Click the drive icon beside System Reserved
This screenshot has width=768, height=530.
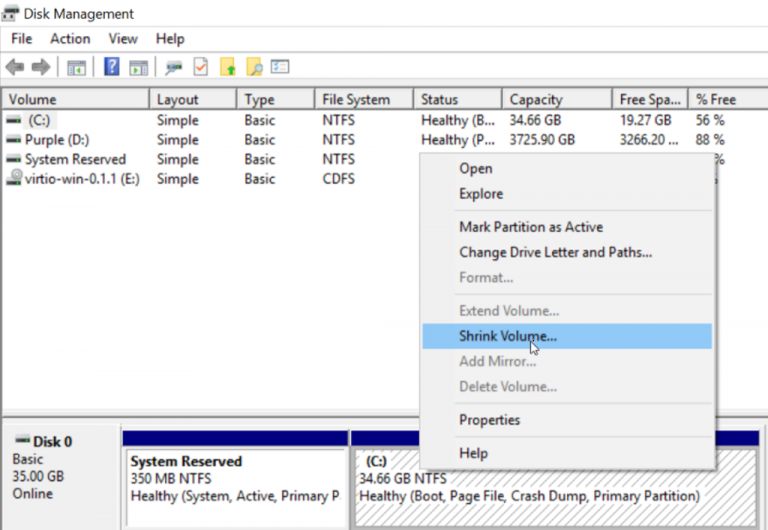[x=14, y=160]
